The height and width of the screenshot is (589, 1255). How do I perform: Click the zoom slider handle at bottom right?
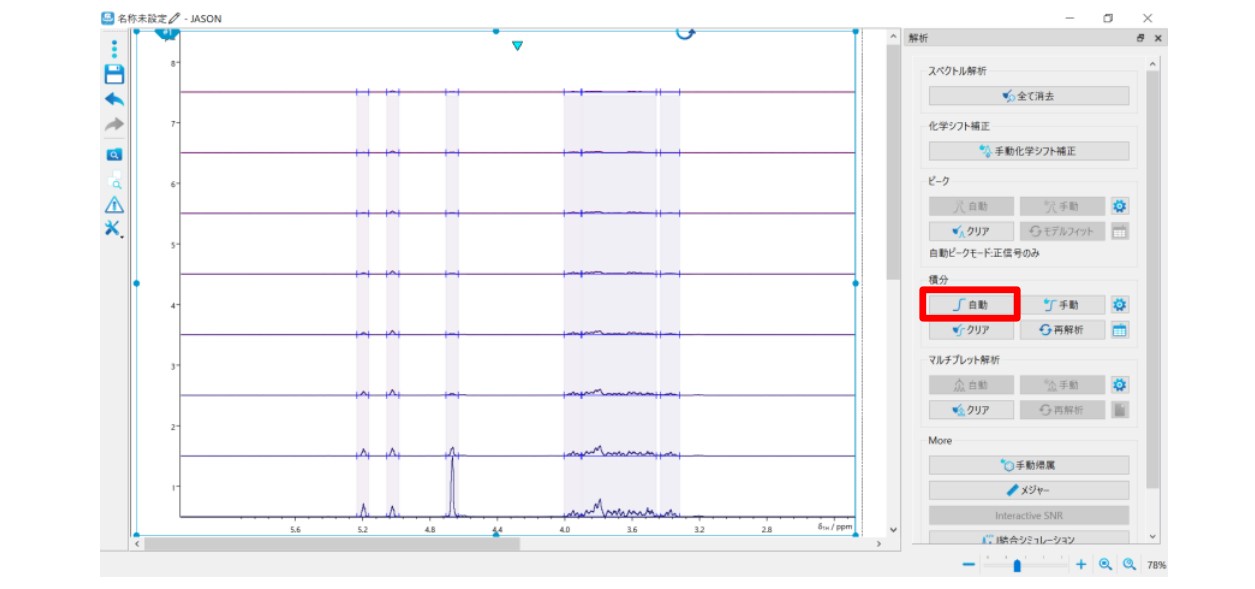(x=1017, y=565)
